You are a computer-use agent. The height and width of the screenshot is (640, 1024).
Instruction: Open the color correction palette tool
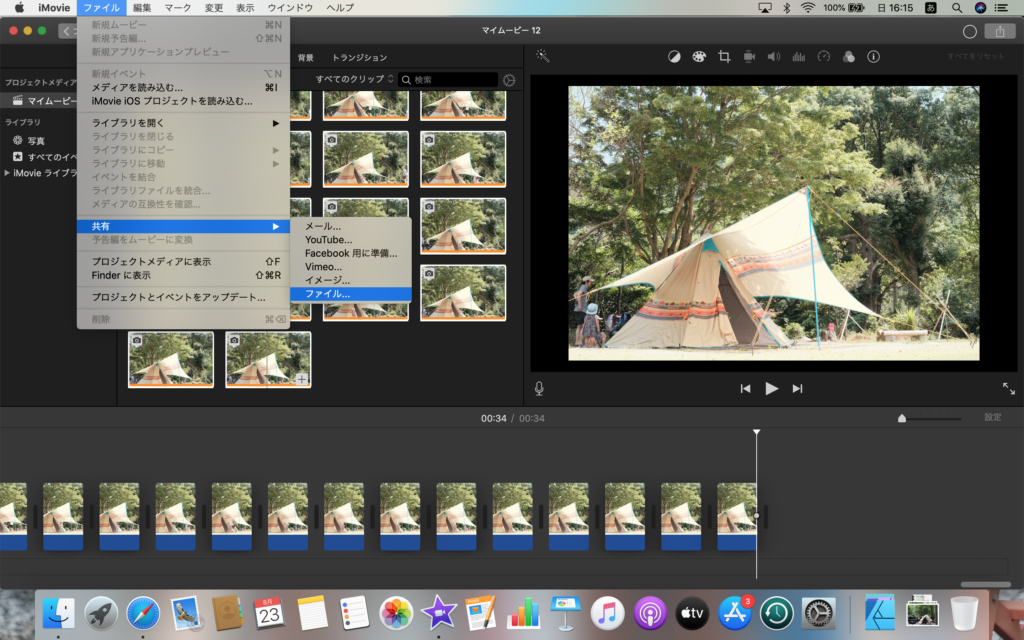[699, 57]
